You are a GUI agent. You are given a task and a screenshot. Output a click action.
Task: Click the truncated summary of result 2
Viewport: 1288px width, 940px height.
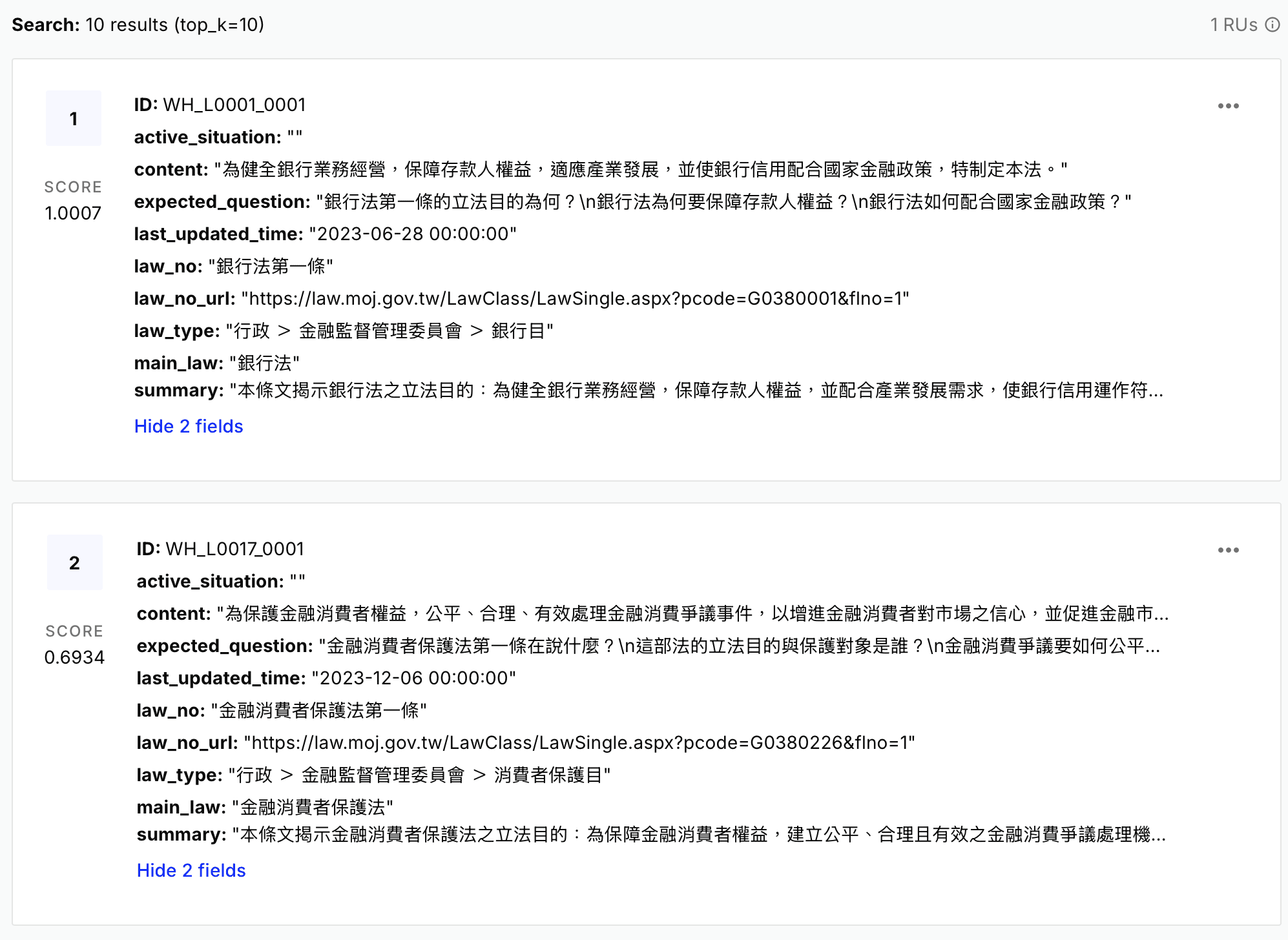(x=699, y=835)
